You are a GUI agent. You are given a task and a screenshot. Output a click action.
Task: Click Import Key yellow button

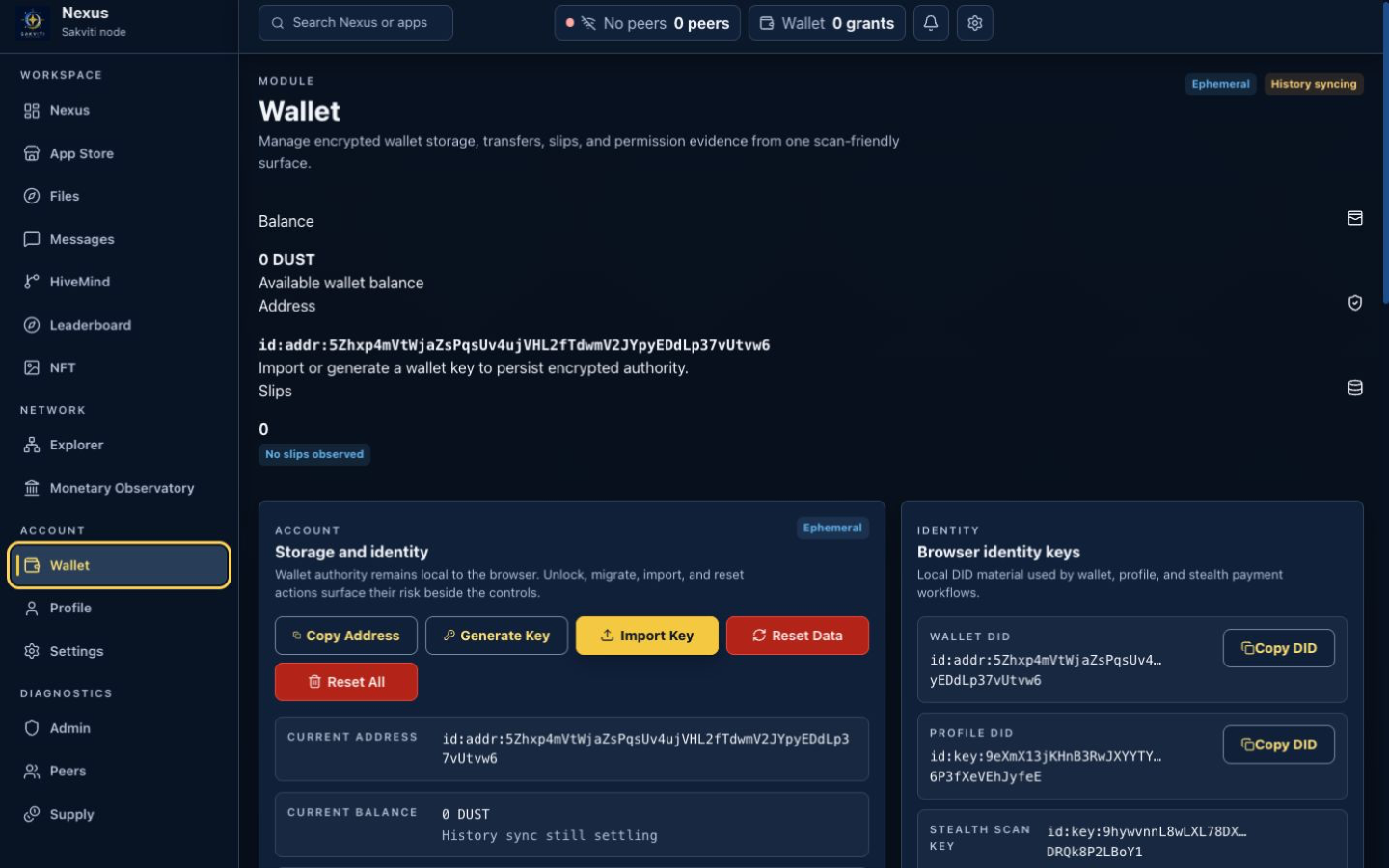point(647,636)
